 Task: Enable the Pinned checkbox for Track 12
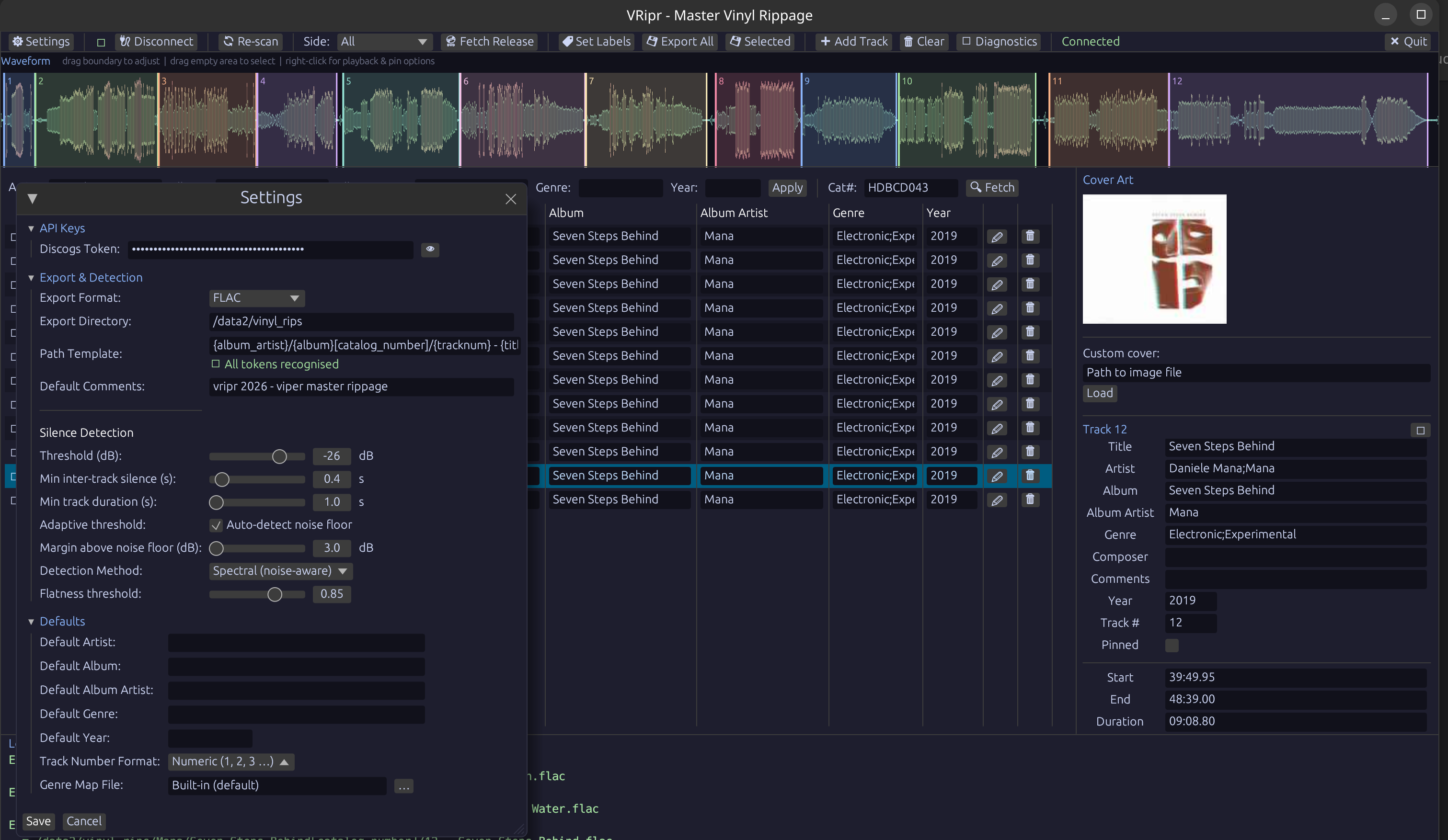[x=1172, y=645]
